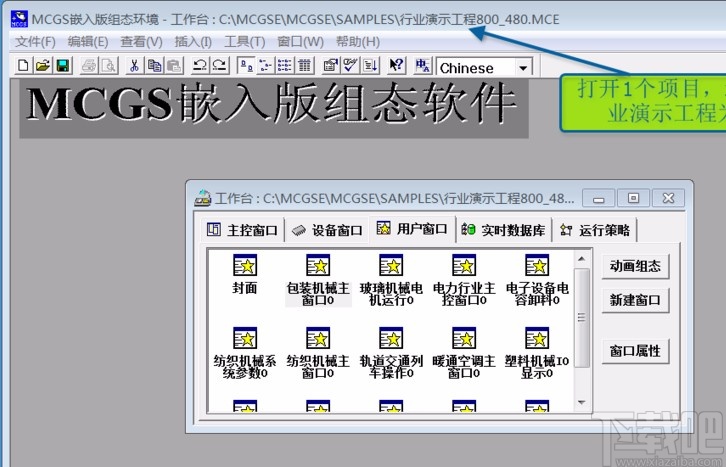Copy with the two-pages toolbar icon

(154, 66)
